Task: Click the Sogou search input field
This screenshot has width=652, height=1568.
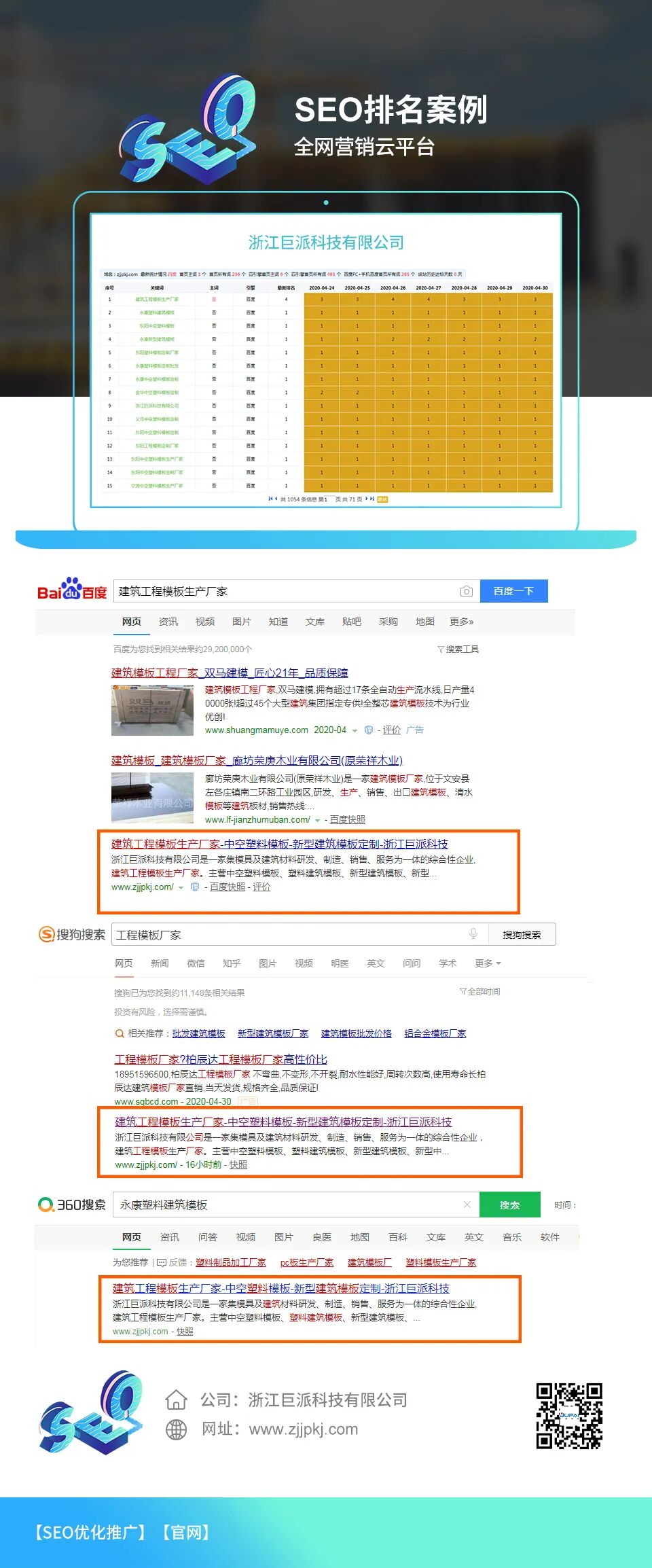Action: 285,935
